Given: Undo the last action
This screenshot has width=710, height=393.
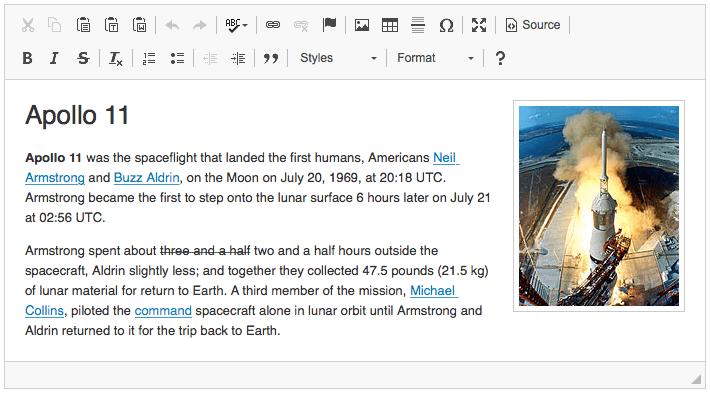Looking at the screenshot, I should (172, 25).
